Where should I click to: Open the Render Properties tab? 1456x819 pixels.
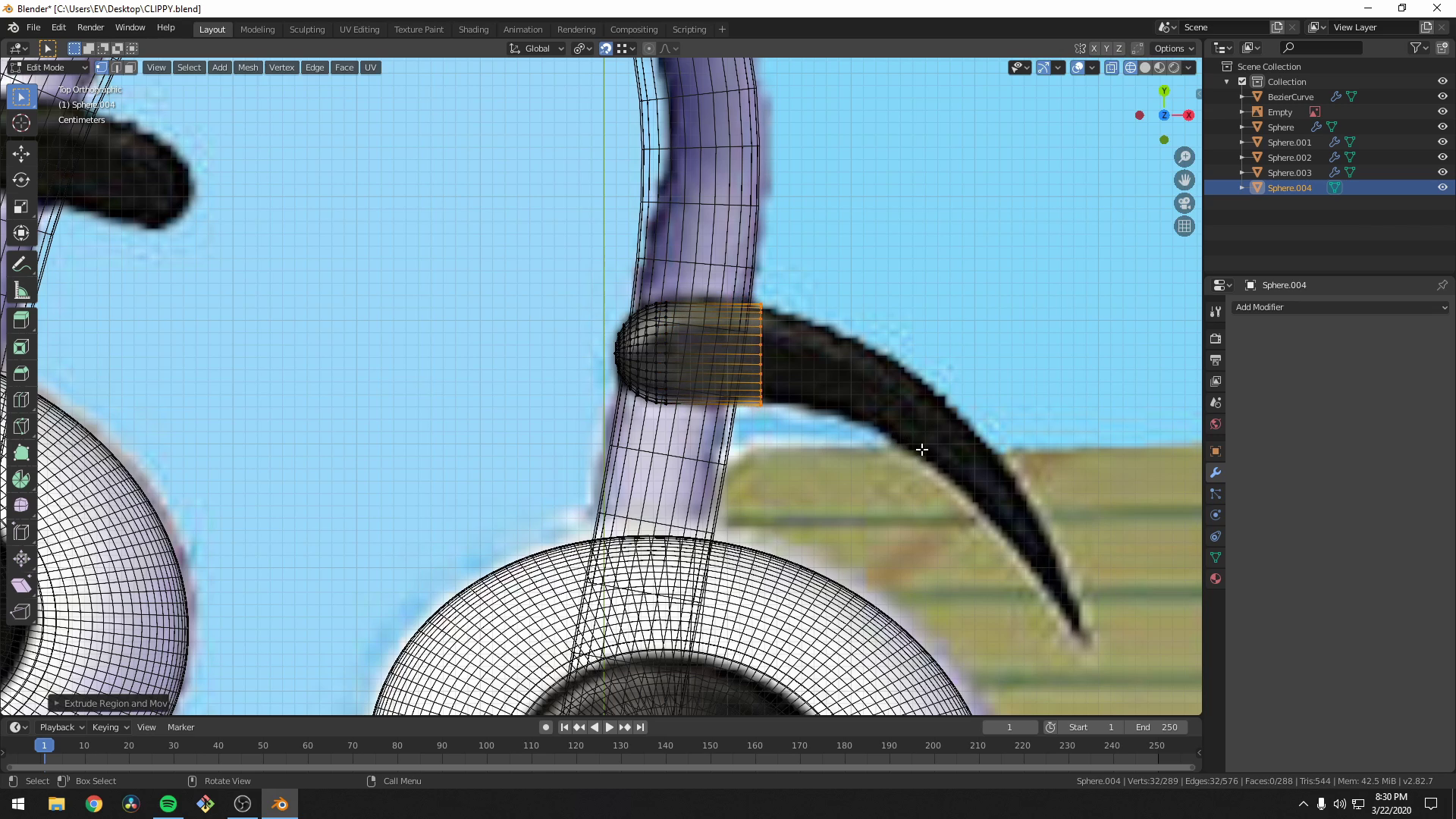[x=1215, y=339]
